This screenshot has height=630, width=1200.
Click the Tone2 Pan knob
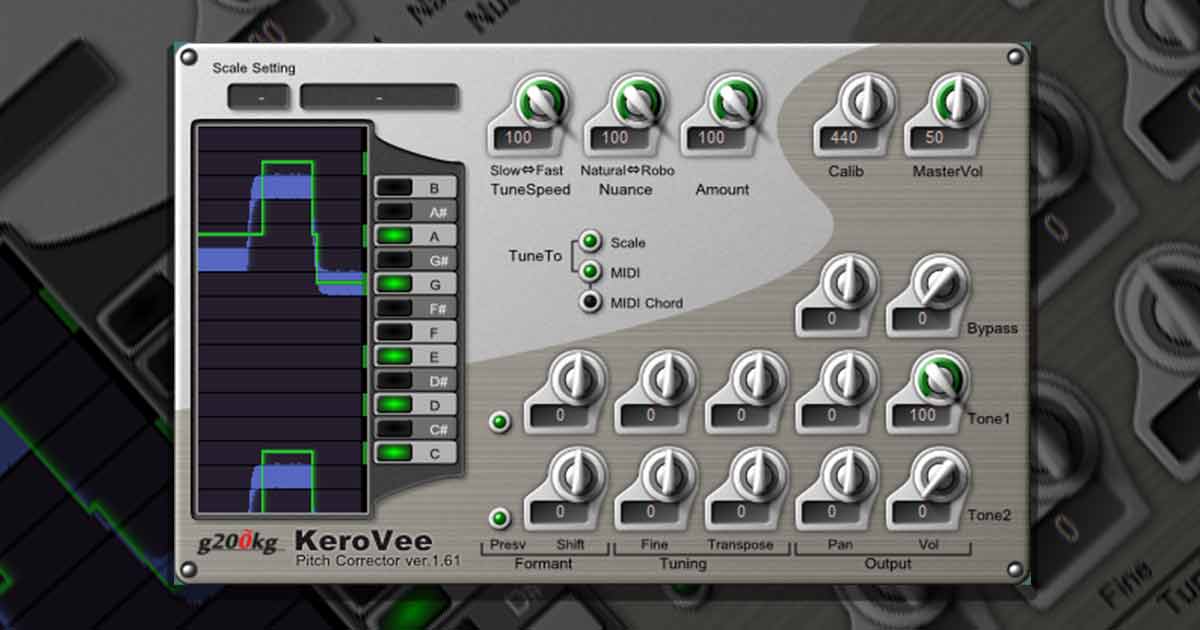pyautogui.click(x=848, y=475)
